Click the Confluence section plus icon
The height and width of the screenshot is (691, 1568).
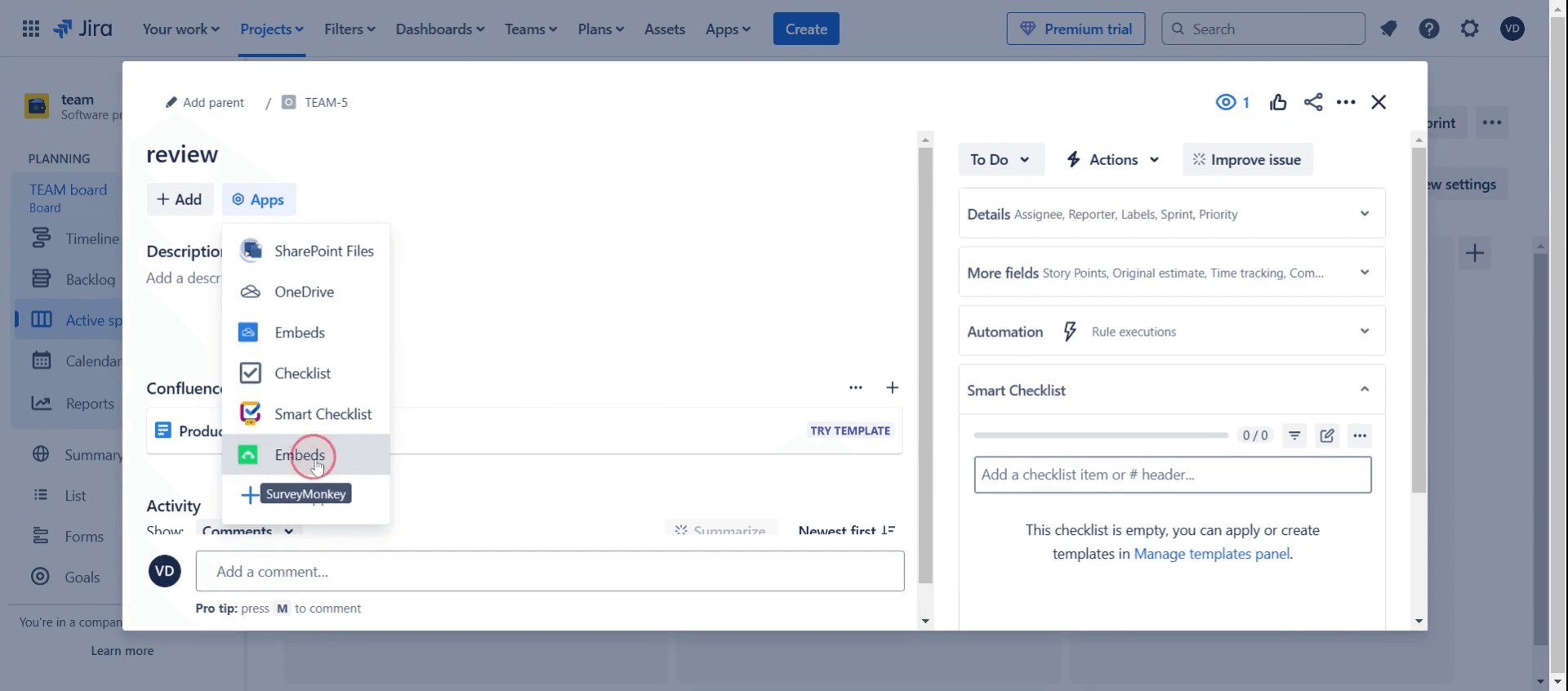coord(892,387)
